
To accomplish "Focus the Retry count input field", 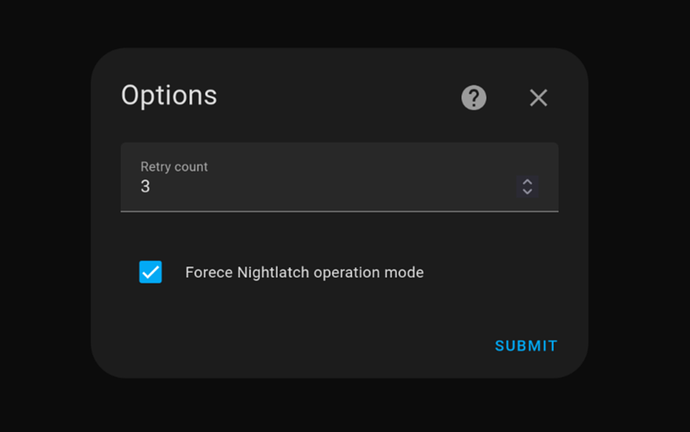I will tap(339, 177).
